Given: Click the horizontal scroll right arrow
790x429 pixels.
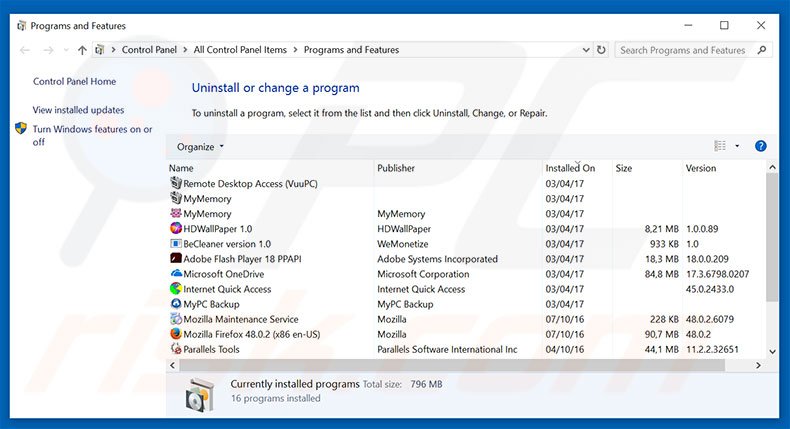Looking at the screenshot, I should click(758, 365).
